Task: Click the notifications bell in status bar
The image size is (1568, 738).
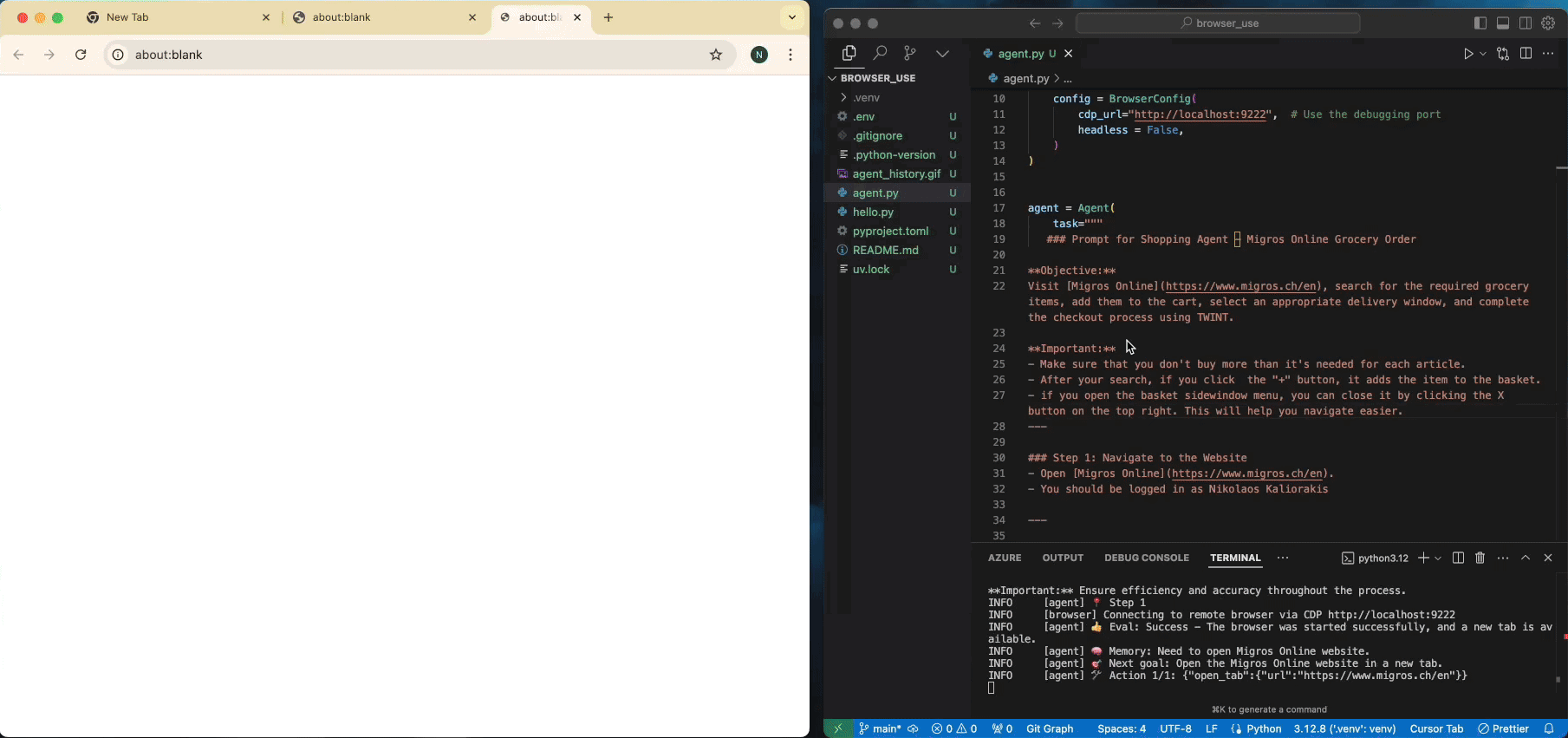Action: [1549, 728]
